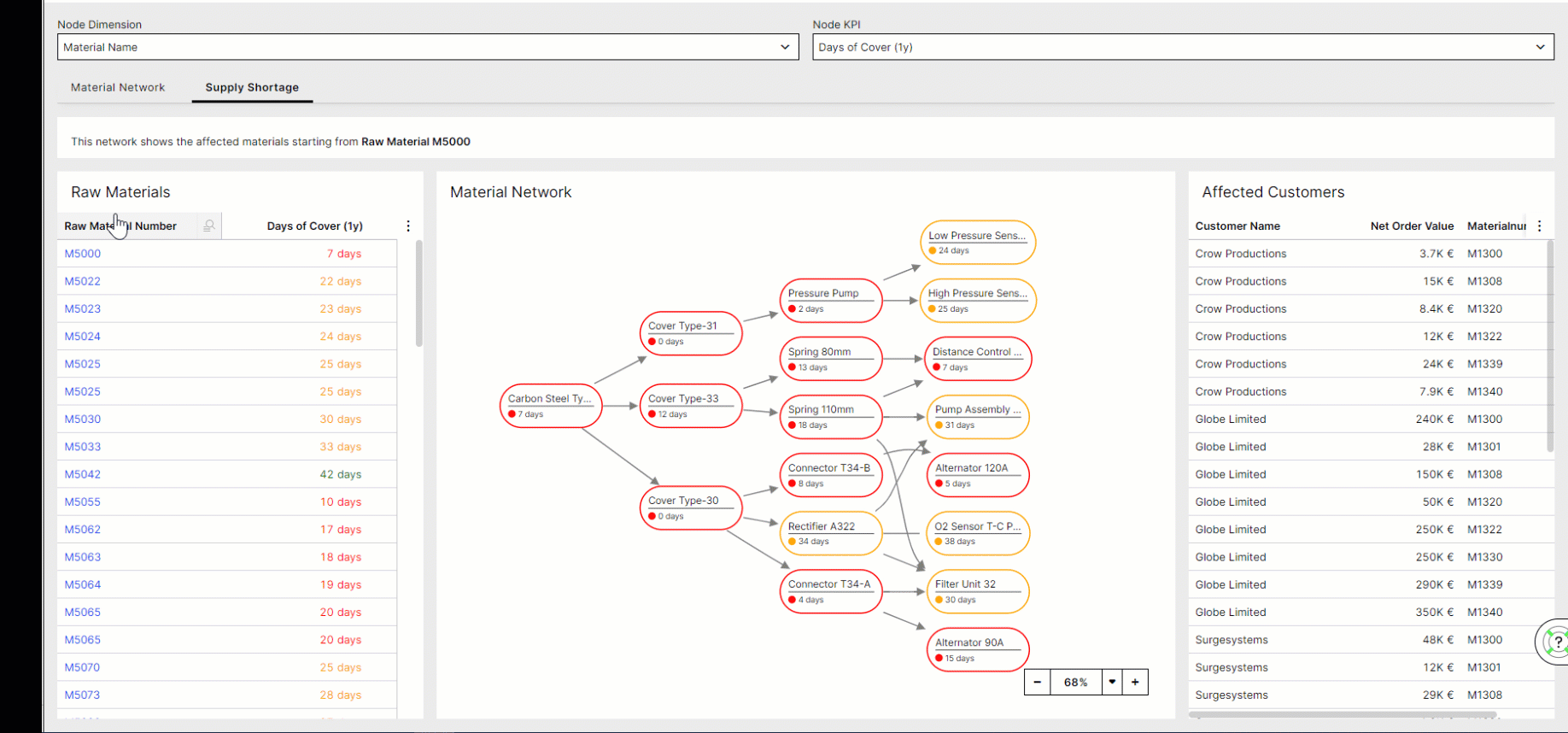The image size is (1568, 733).
Task: Click the '17 days' value for M5062
Action: click(x=341, y=530)
